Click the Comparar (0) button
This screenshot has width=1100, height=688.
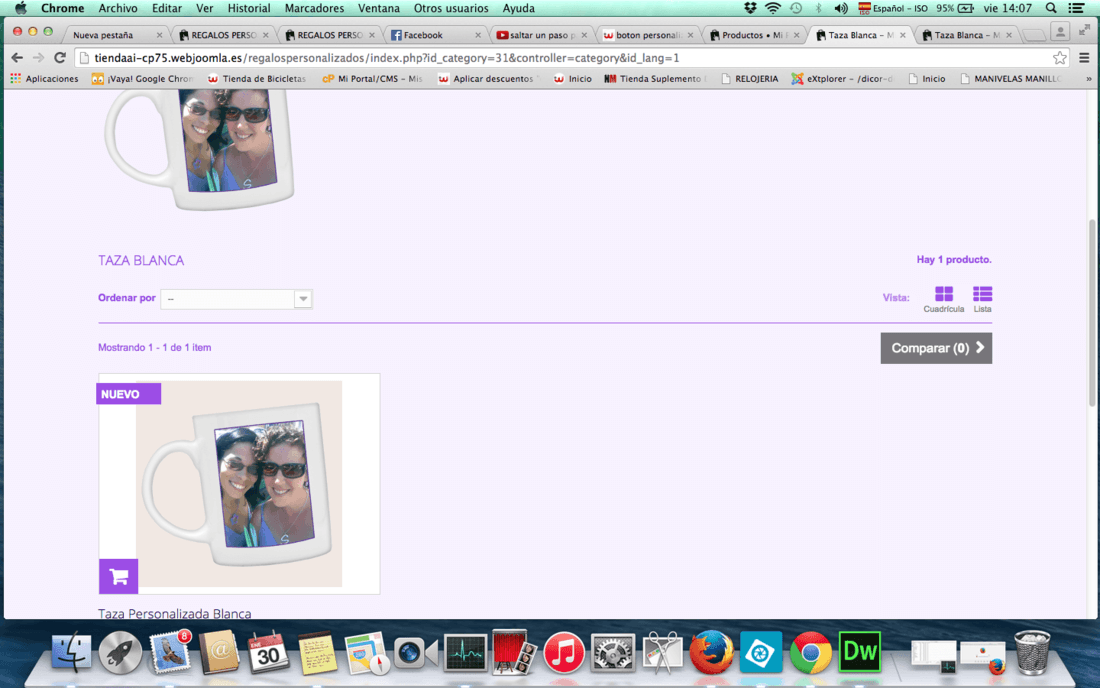pyautogui.click(x=936, y=348)
